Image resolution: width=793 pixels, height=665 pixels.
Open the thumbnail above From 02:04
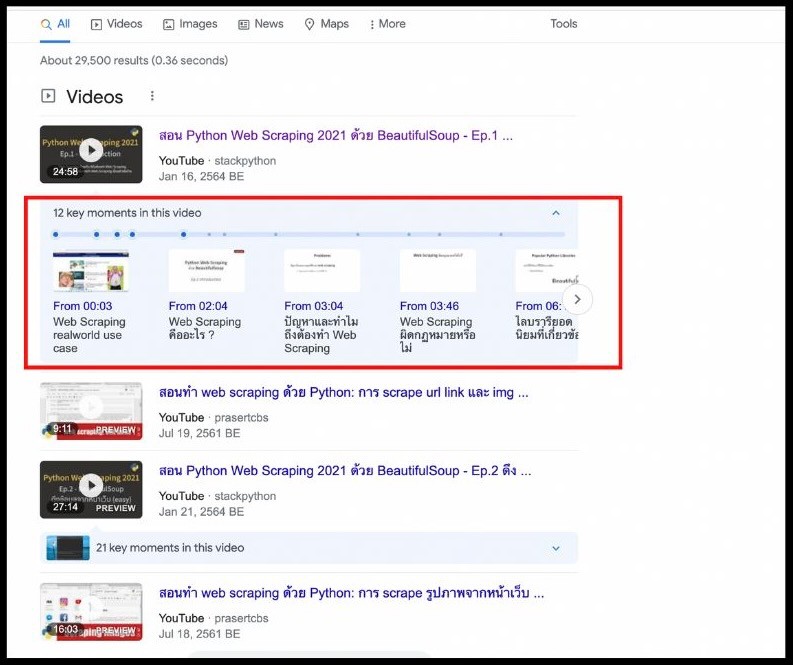click(x=207, y=271)
